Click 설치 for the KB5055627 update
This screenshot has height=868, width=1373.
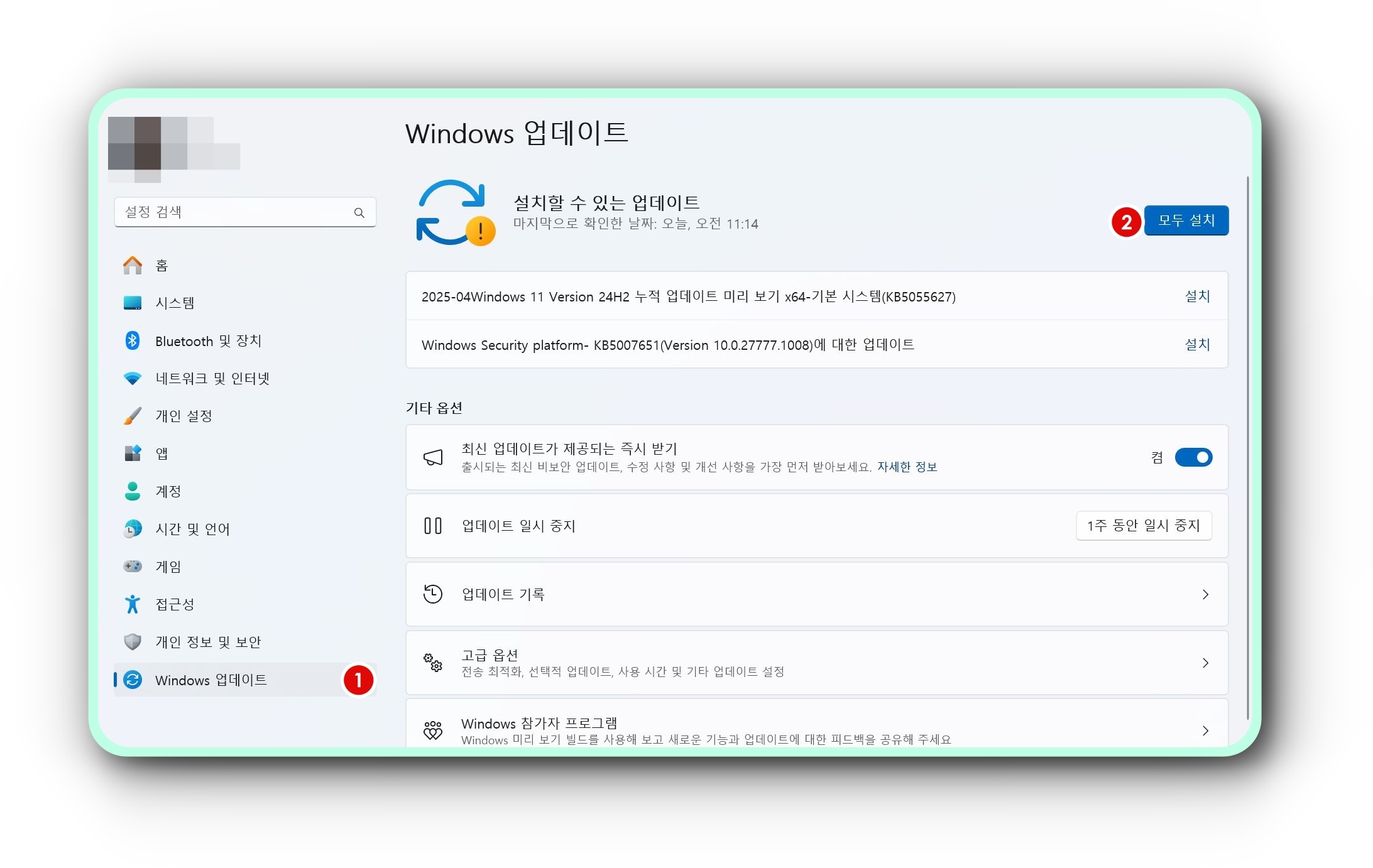click(1197, 296)
